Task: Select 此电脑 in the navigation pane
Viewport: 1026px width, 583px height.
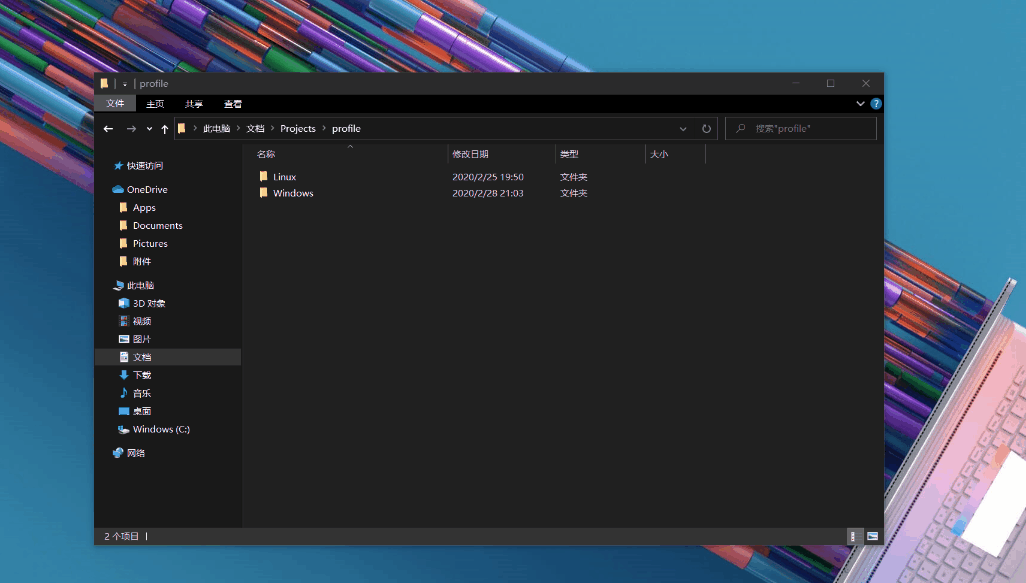Action: 140,286
